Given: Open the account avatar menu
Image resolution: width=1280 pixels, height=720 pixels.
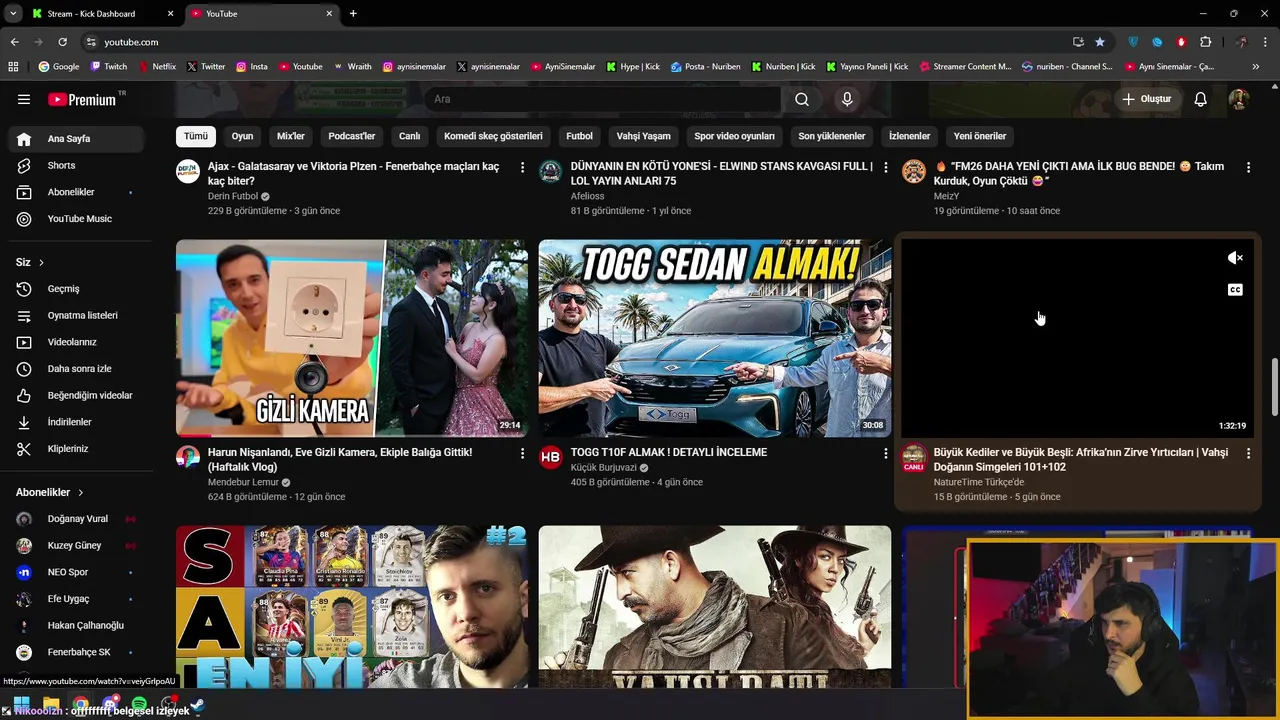Looking at the screenshot, I should [1239, 99].
